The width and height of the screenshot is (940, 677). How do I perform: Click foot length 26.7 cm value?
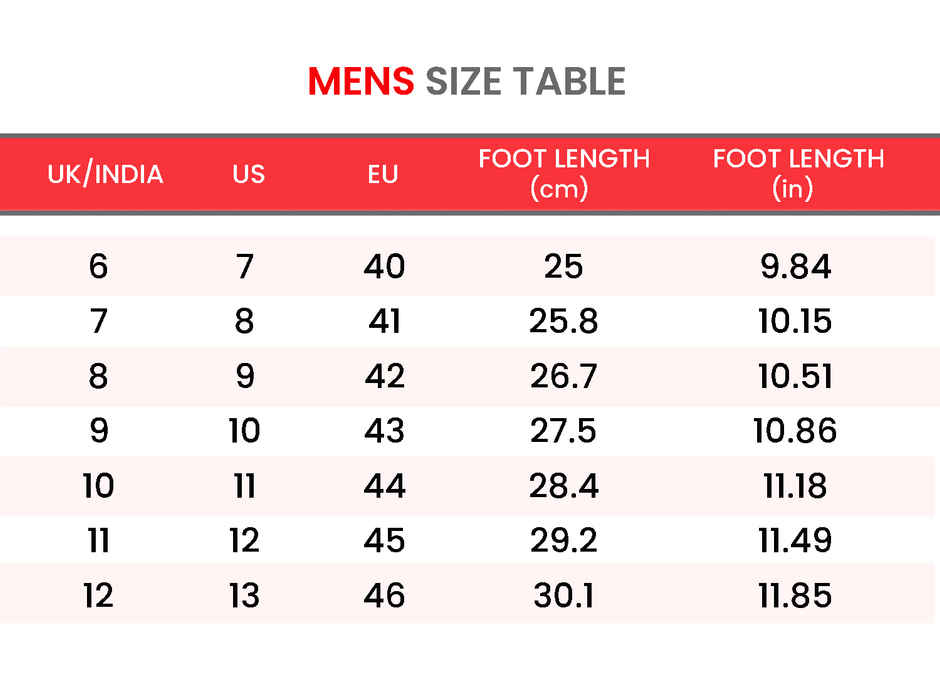(x=563, y=377)
